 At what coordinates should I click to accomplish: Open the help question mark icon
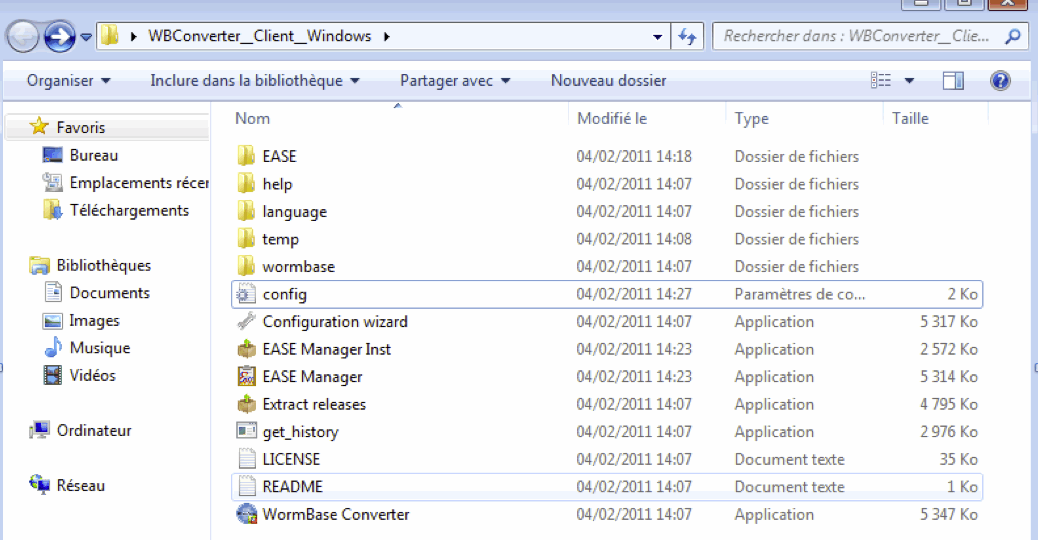pos(1000,81)
